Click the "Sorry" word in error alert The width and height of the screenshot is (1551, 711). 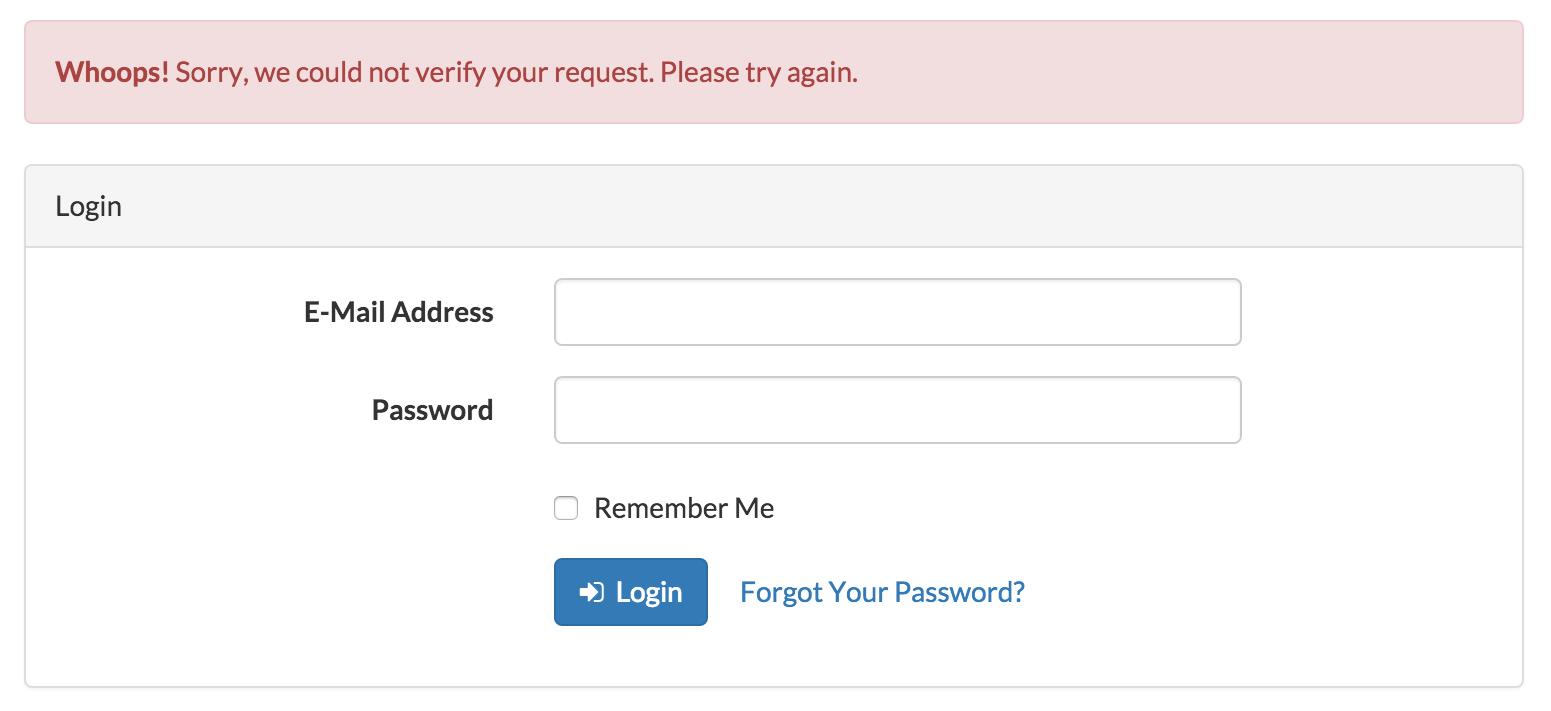(x=211, y=72)
